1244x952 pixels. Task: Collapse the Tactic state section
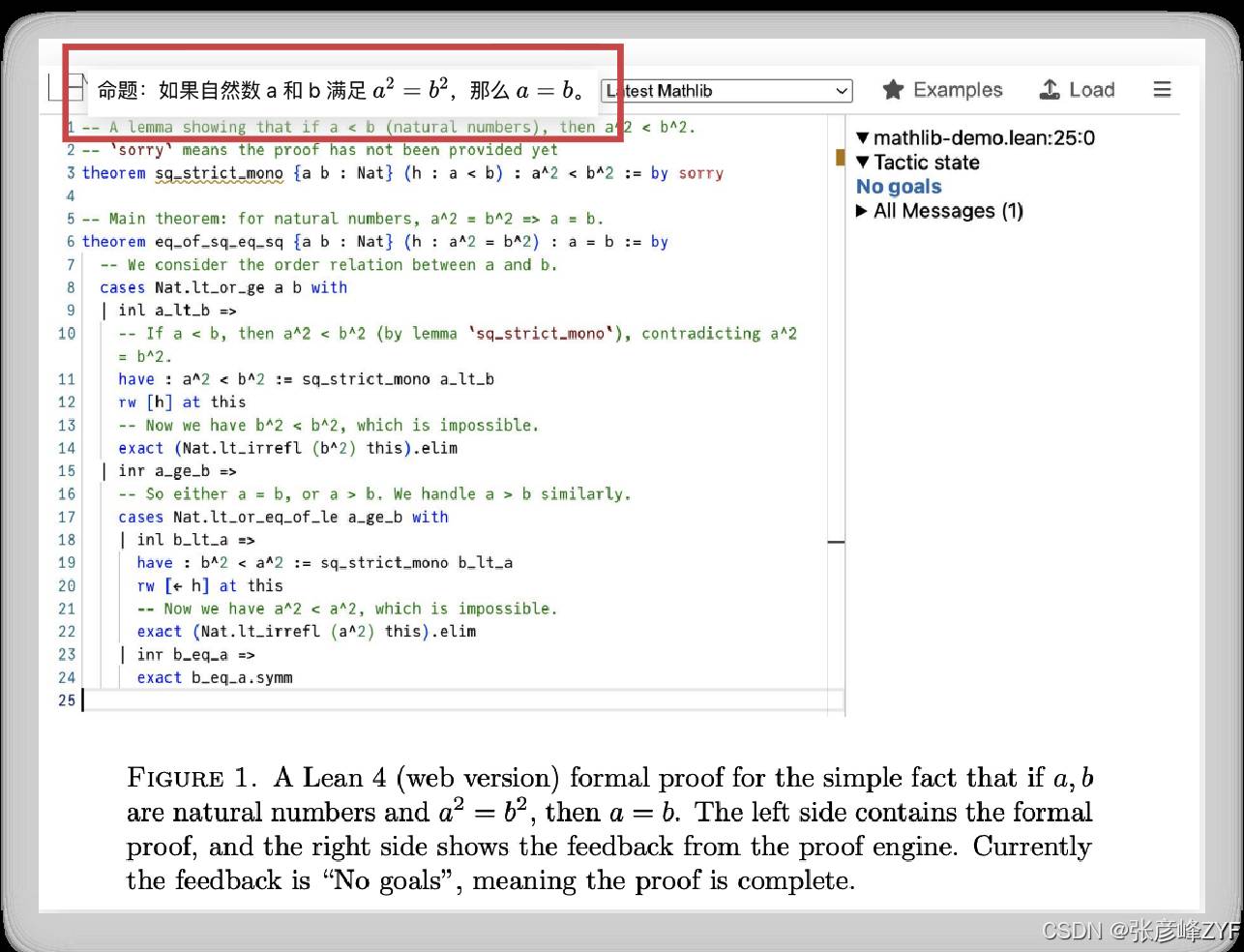tap(863, 163)
